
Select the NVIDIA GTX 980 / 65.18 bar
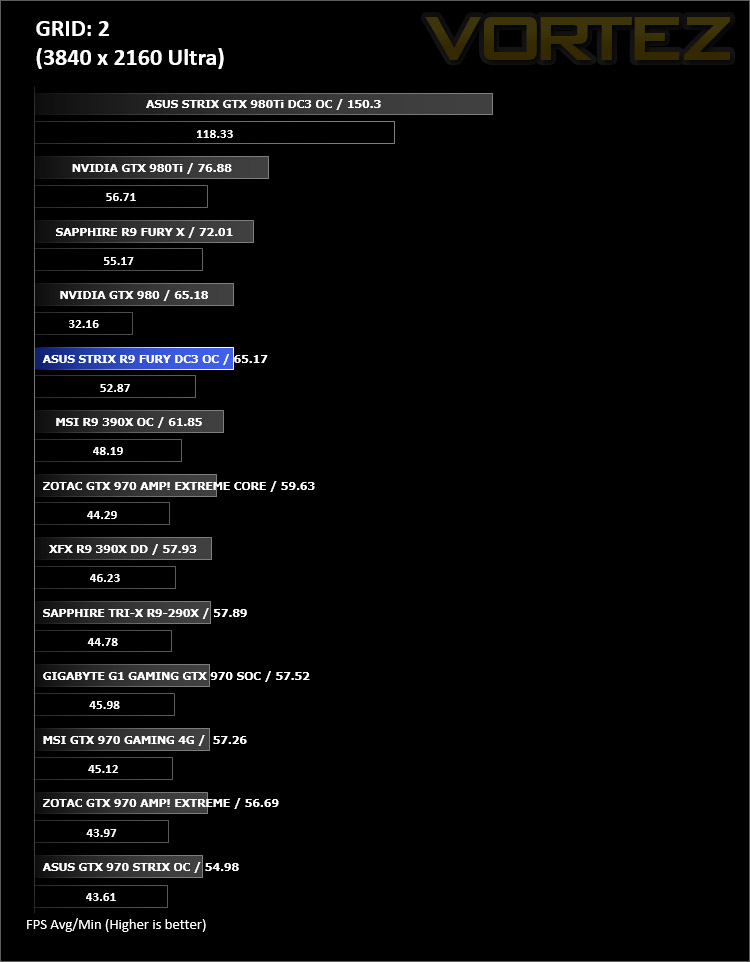click(134, 294)
